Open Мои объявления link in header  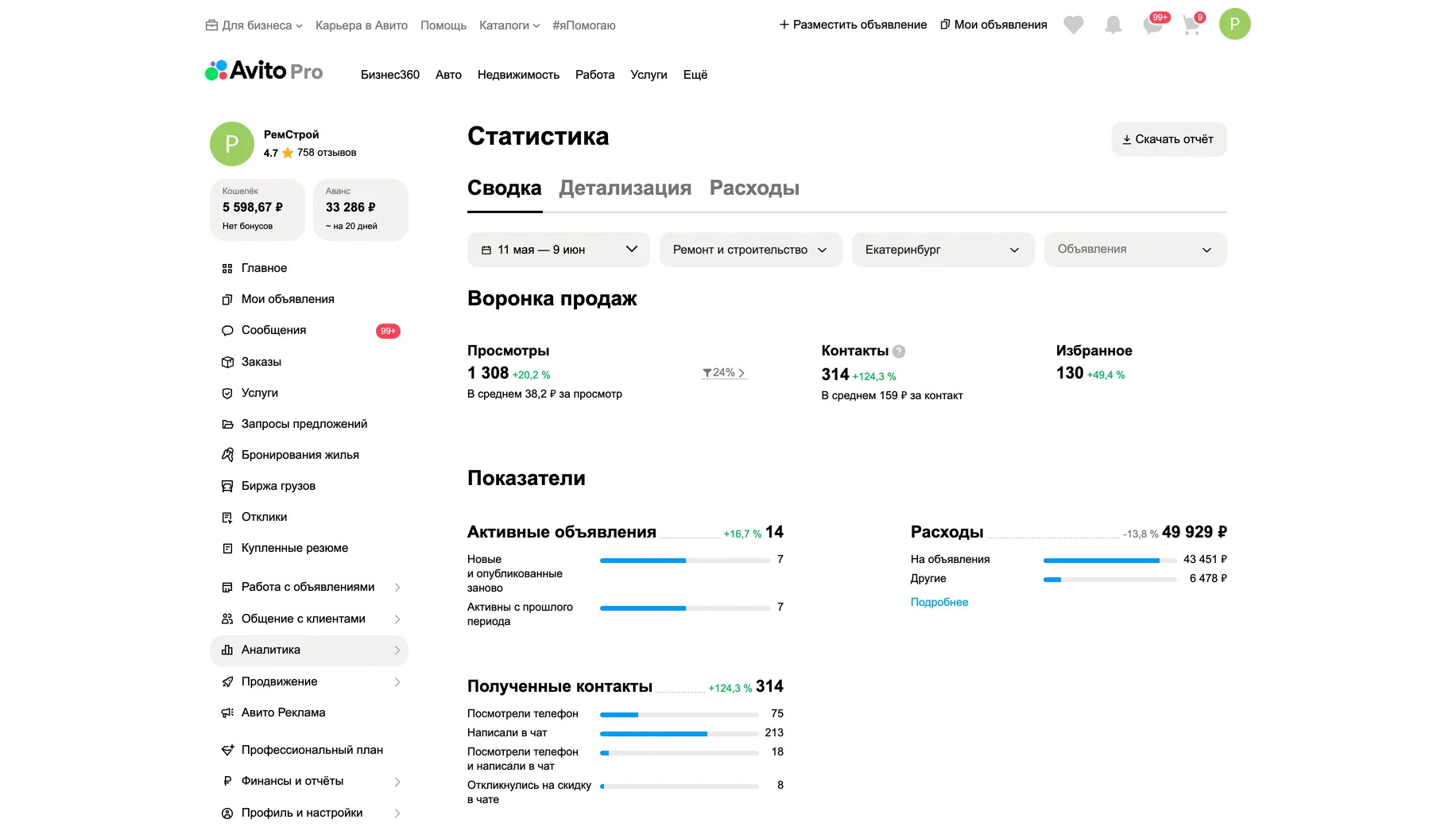tap(993, 25)
